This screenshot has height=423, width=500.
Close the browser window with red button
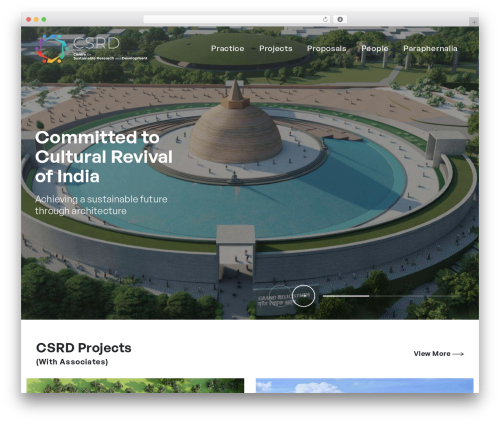29,19
